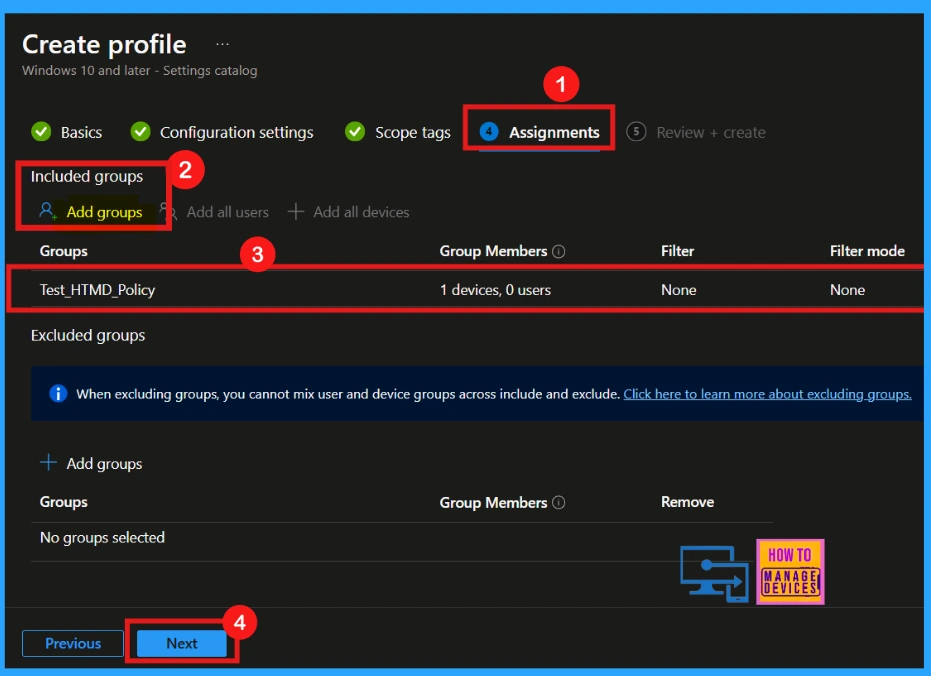Click the plus icon for Excluded Add groups
The height and width of the screenshot is (676, 931).
pyautogui.click(x=48, y=462)
